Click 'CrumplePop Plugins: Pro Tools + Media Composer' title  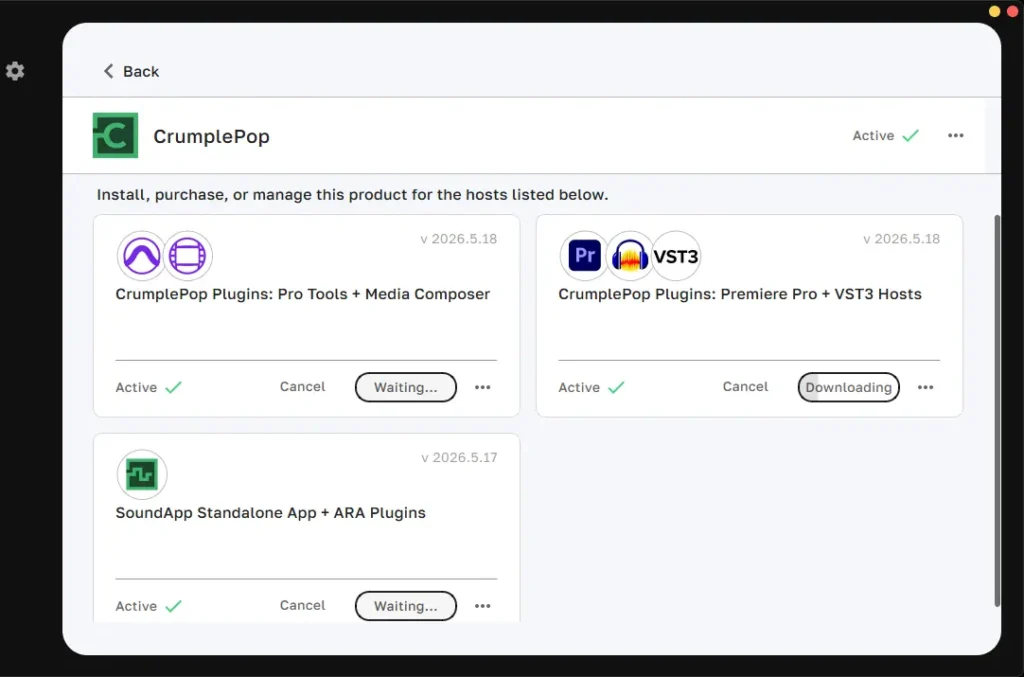[302, 294]
